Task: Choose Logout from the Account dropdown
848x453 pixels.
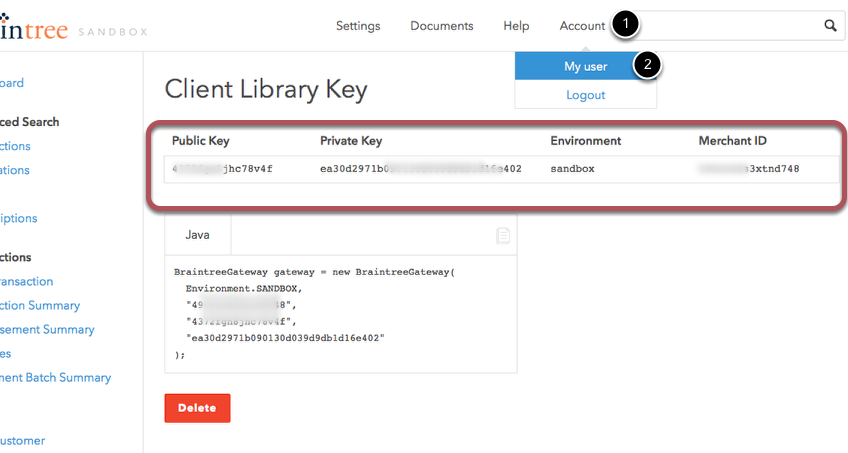Action: (586, 95)
